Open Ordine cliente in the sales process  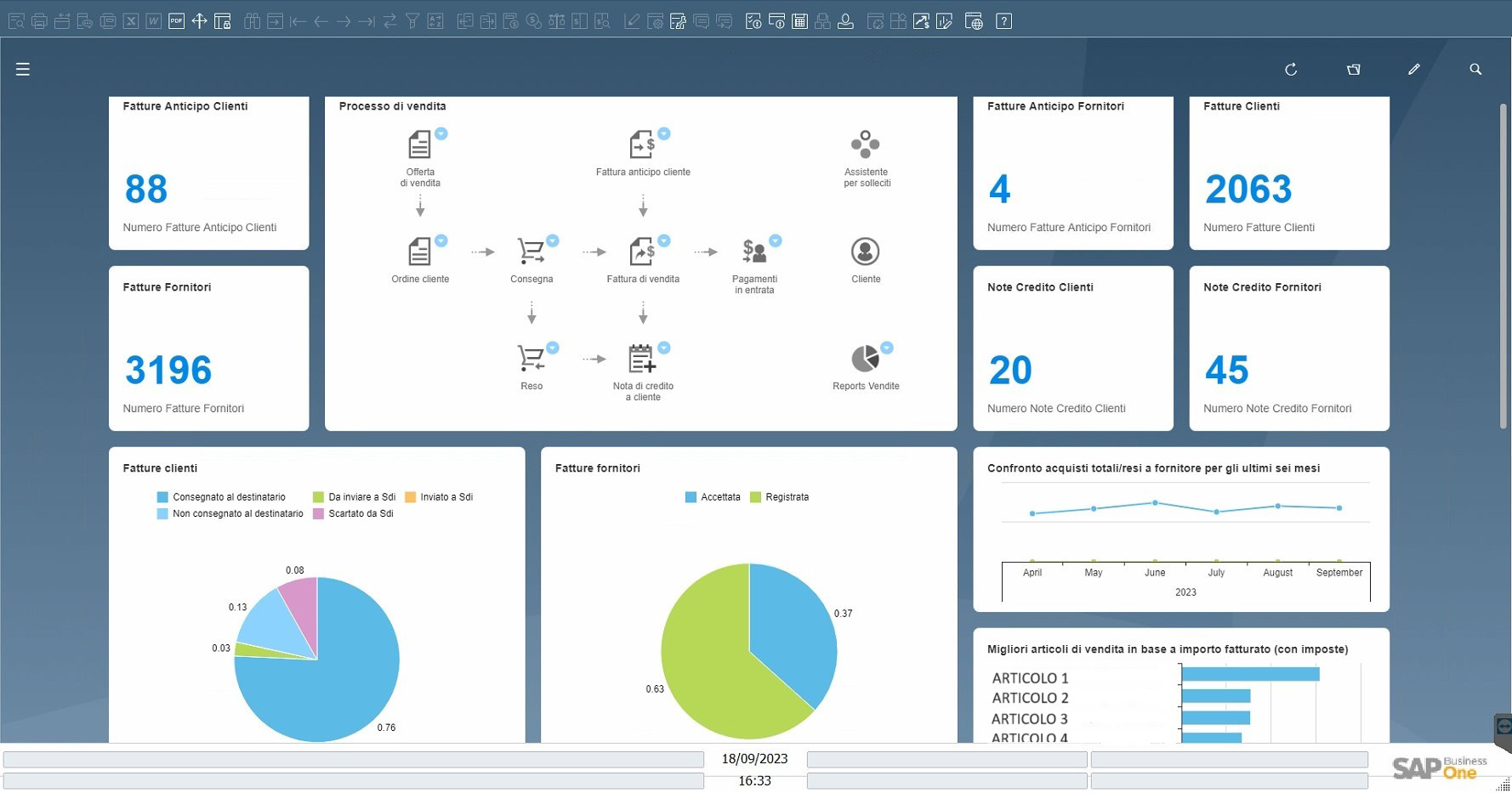click(x=419, y=252)
